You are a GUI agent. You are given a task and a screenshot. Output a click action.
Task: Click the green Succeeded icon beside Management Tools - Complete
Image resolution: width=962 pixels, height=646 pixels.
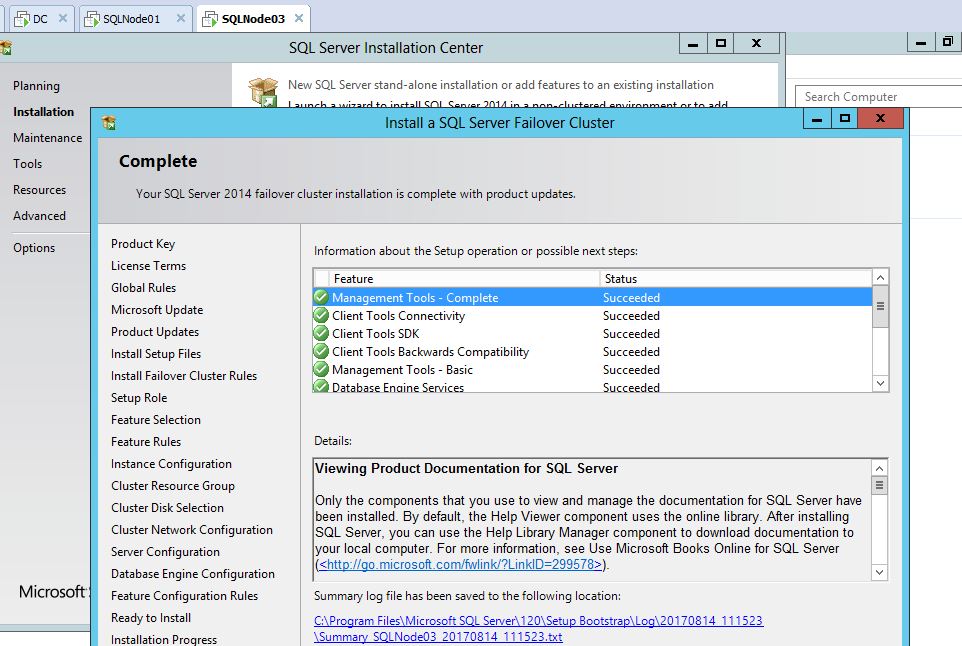pos(320,297)
